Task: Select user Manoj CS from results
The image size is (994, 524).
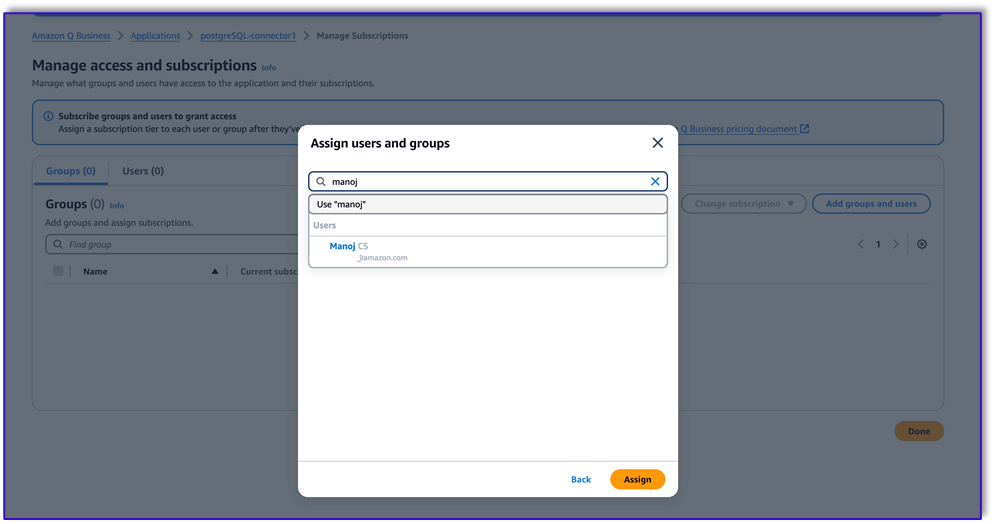Action: (x=487, y=252)
